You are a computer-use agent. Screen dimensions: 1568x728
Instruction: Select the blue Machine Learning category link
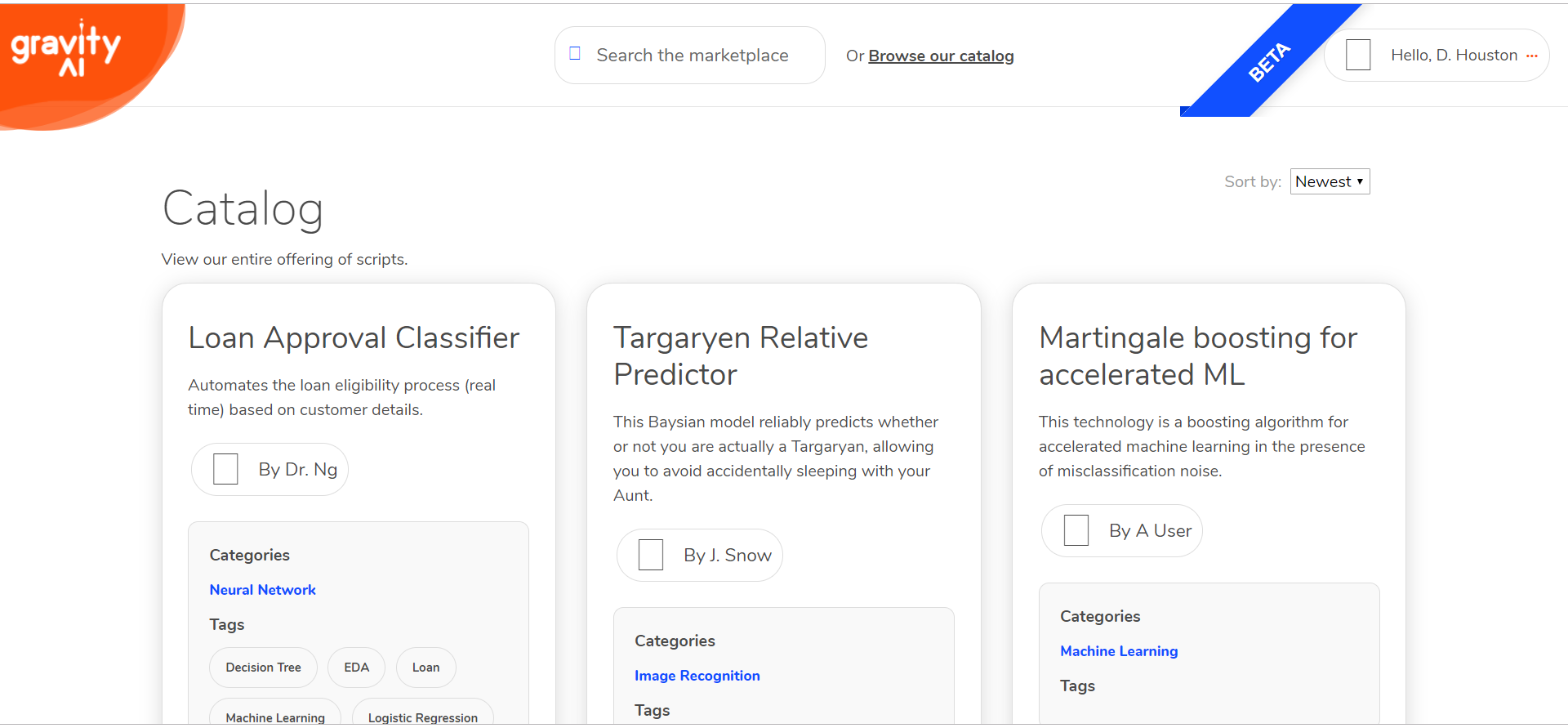[1119, 651]
